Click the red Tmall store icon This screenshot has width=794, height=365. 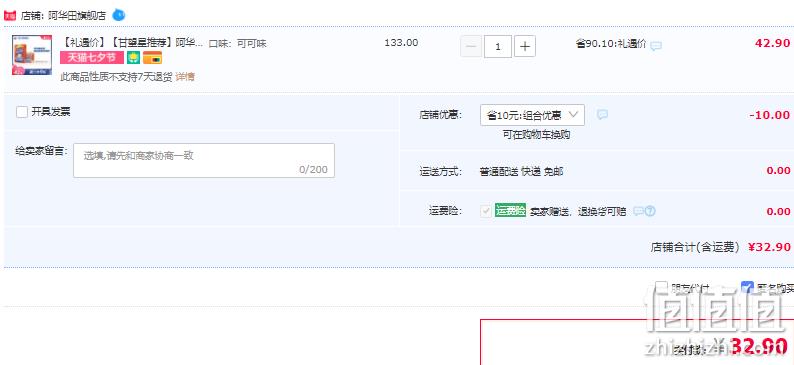tap(10, 15)
